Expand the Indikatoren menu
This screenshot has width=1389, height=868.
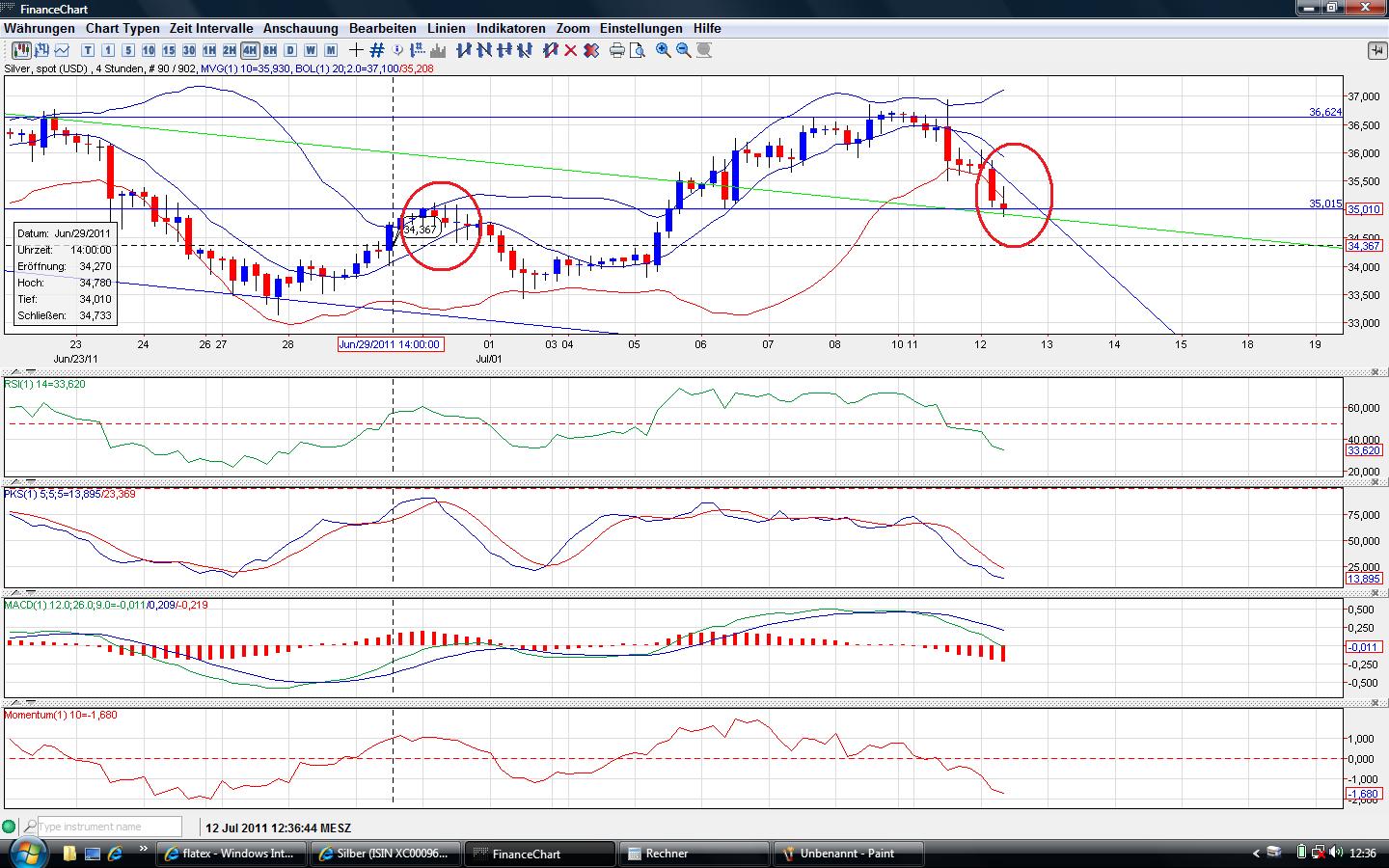click(510, 29)
